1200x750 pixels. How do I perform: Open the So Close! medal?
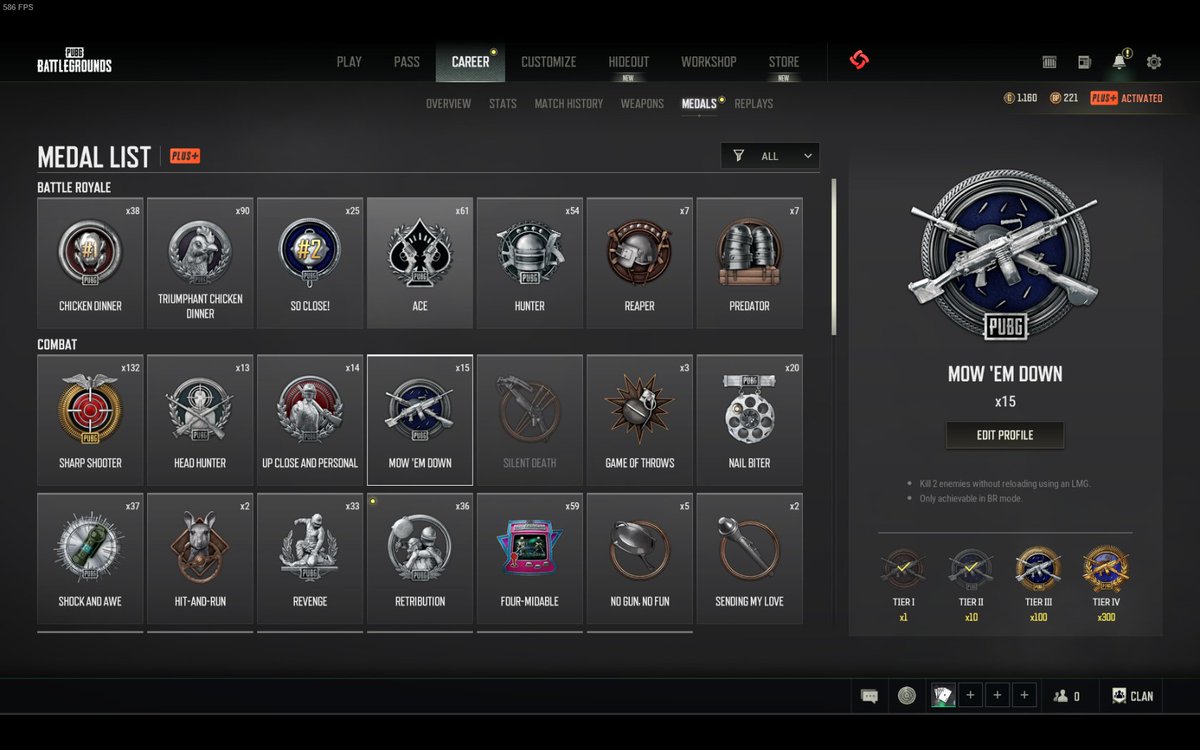click(x=310, y=263)
